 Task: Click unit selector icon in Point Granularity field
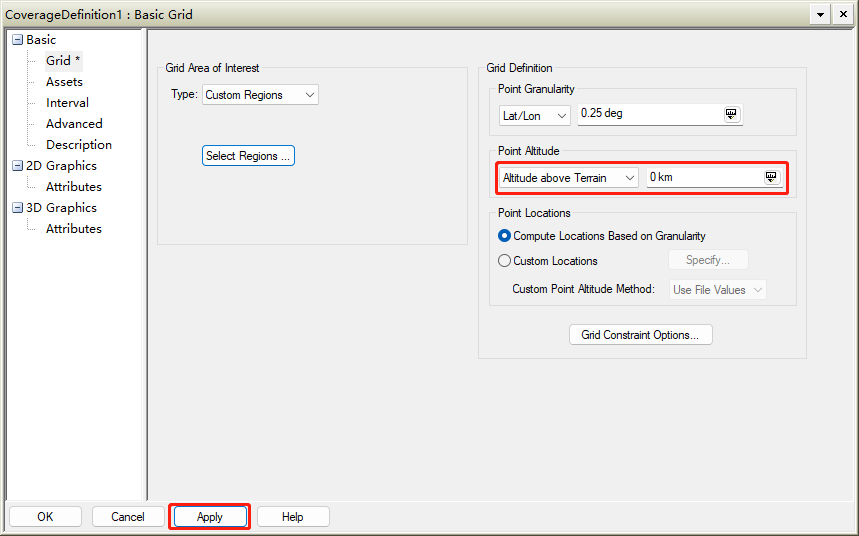pyautogui.click(x=732, y=114)
